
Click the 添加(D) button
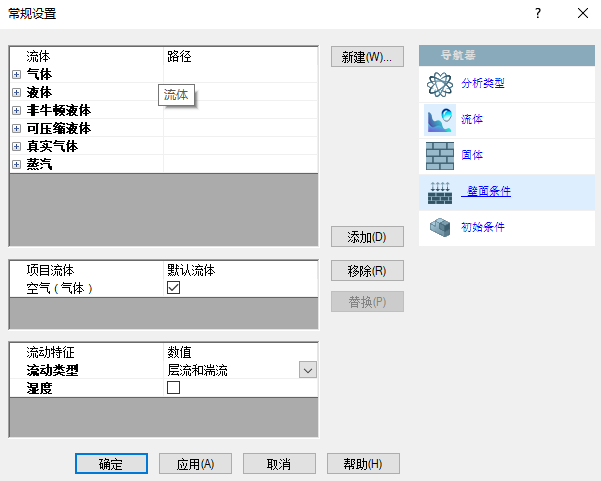(x=367, y=236)
